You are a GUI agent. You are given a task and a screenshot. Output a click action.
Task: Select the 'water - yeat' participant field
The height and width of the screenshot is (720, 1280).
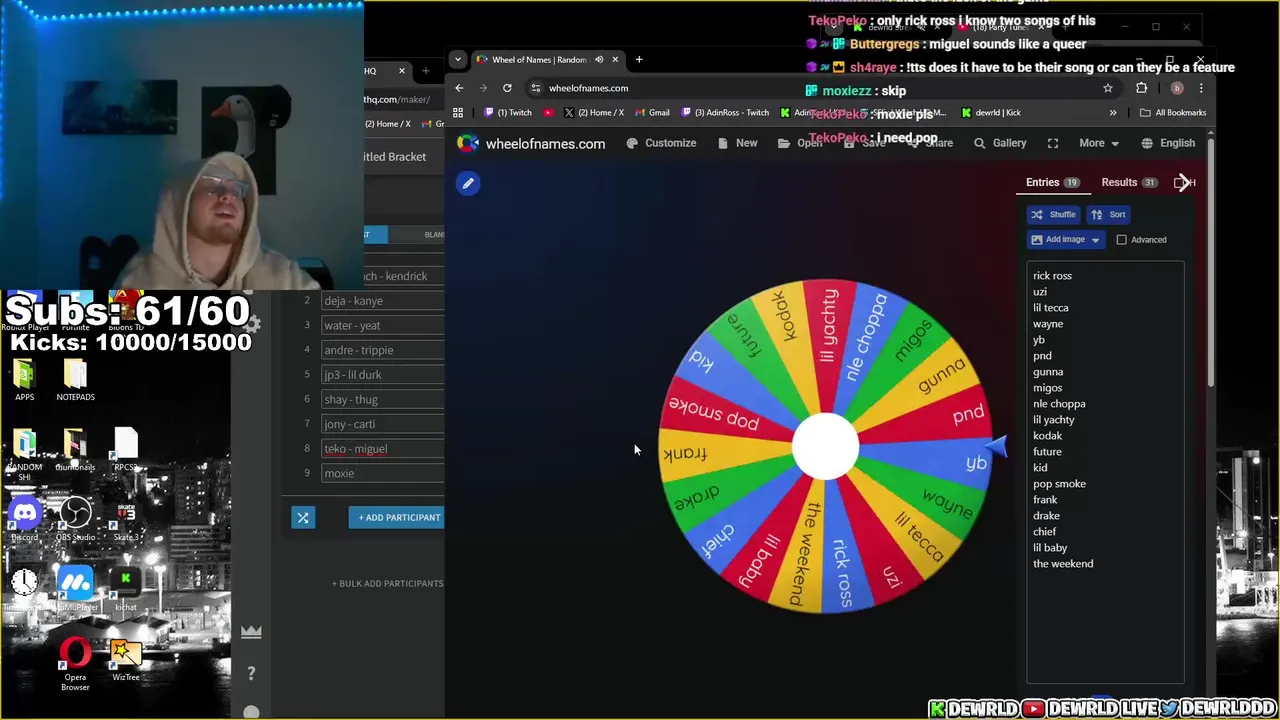(381, 326)
